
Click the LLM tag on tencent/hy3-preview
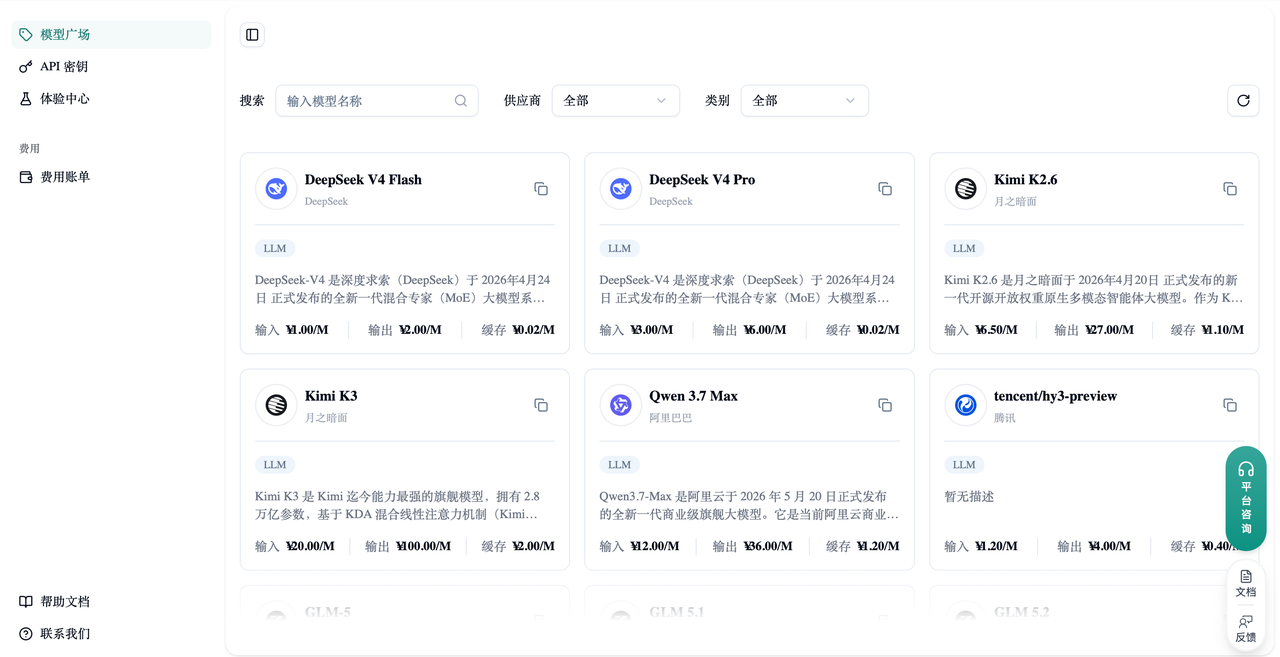[x=964, y=464]
